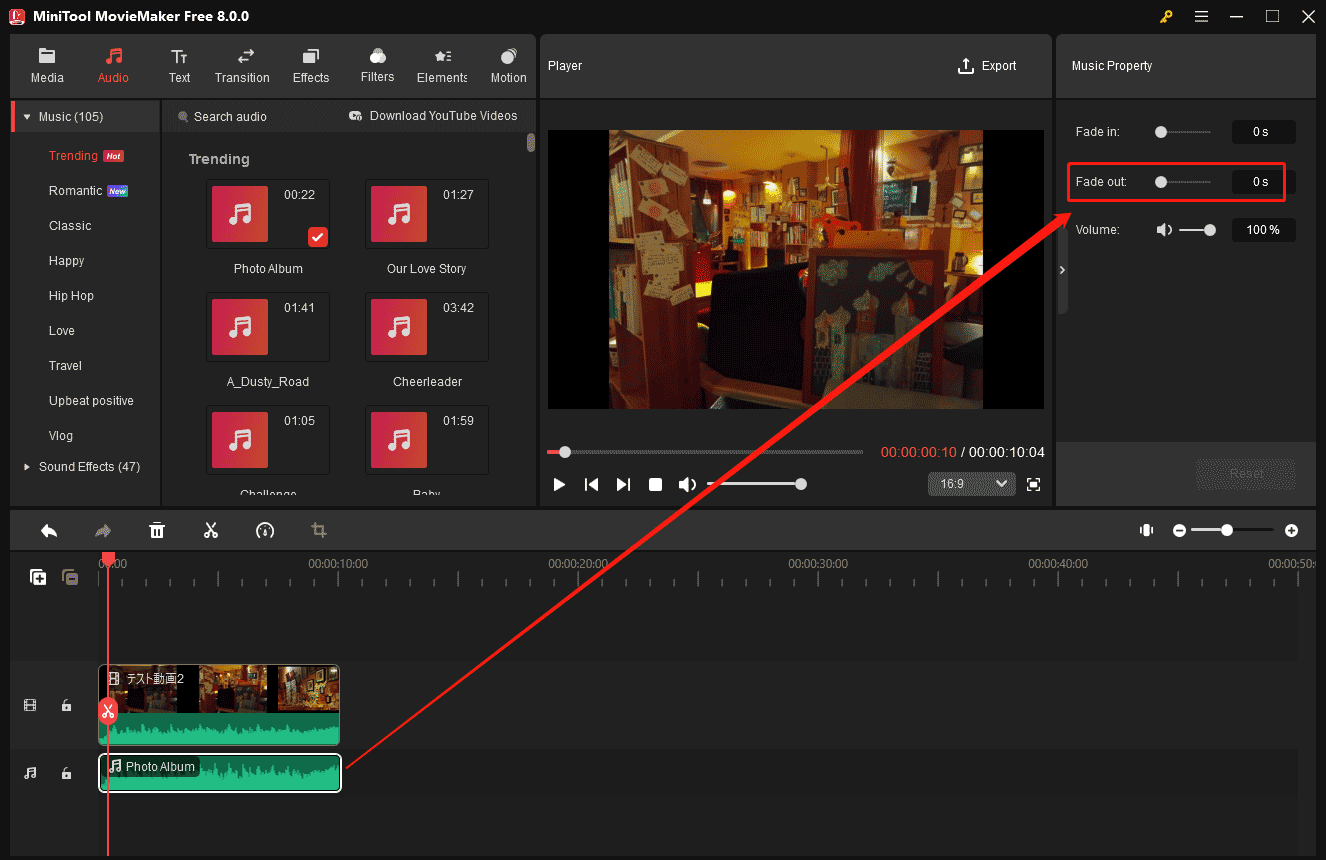Screen dimensions: 1326x860
Task: Open the Speed control icon
Action: [x=265, y=530]
